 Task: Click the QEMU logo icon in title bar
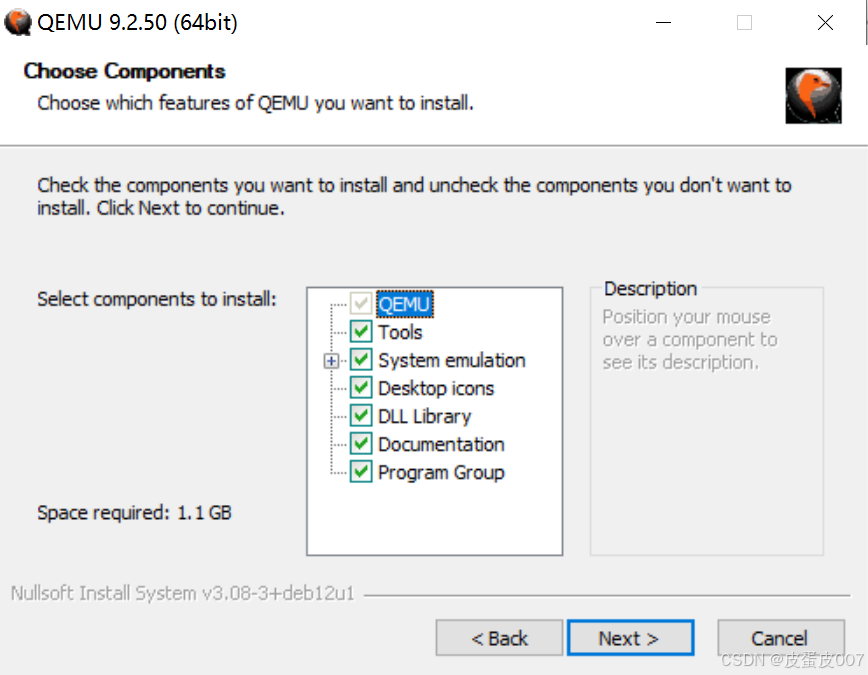[17, 22]
